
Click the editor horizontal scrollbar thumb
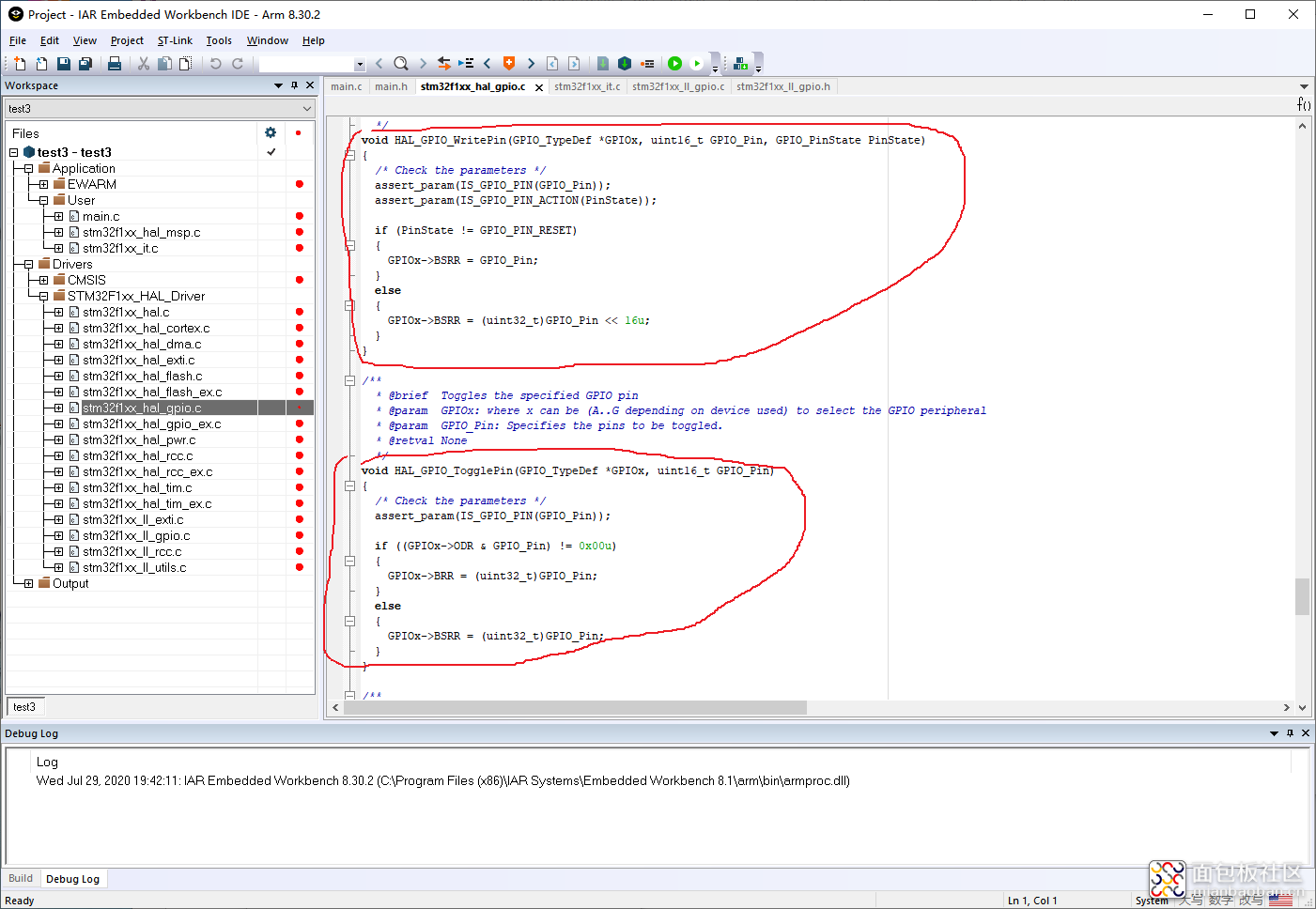click(575, 707)
